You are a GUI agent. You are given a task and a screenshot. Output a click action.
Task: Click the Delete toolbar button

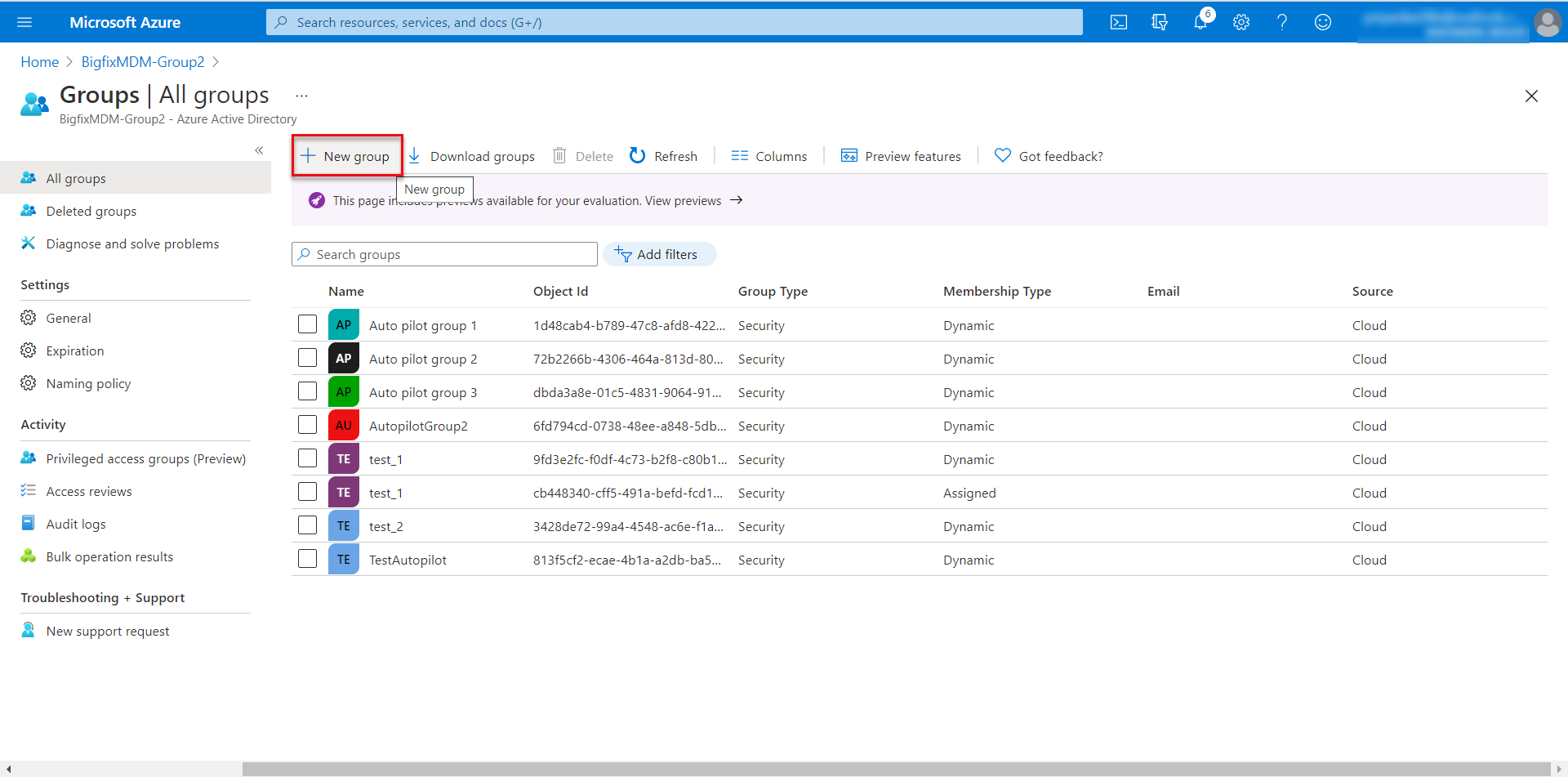pos(583,156)
